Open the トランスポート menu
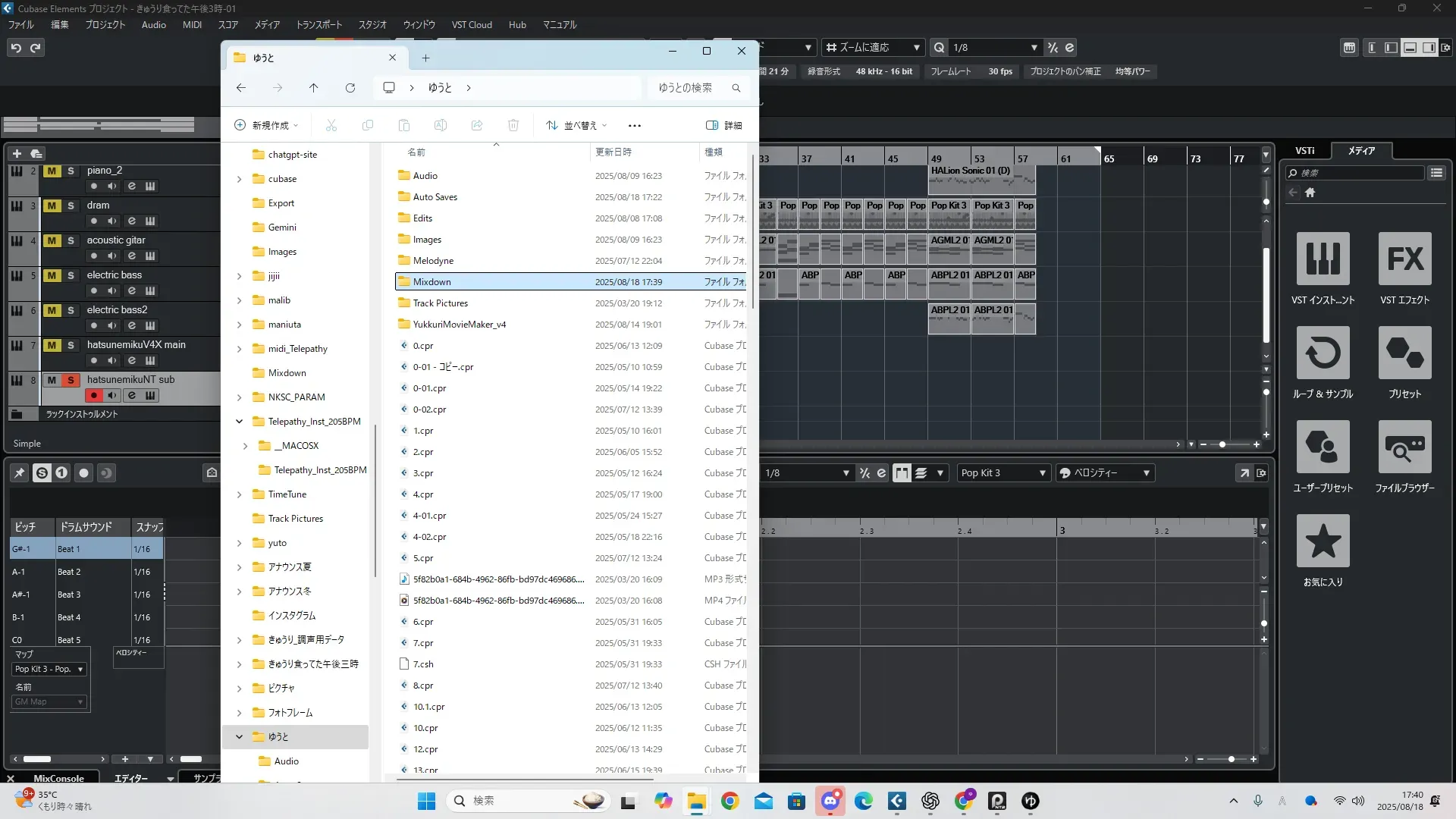This screenshot has width=1456, height=819. click(318, 25)
